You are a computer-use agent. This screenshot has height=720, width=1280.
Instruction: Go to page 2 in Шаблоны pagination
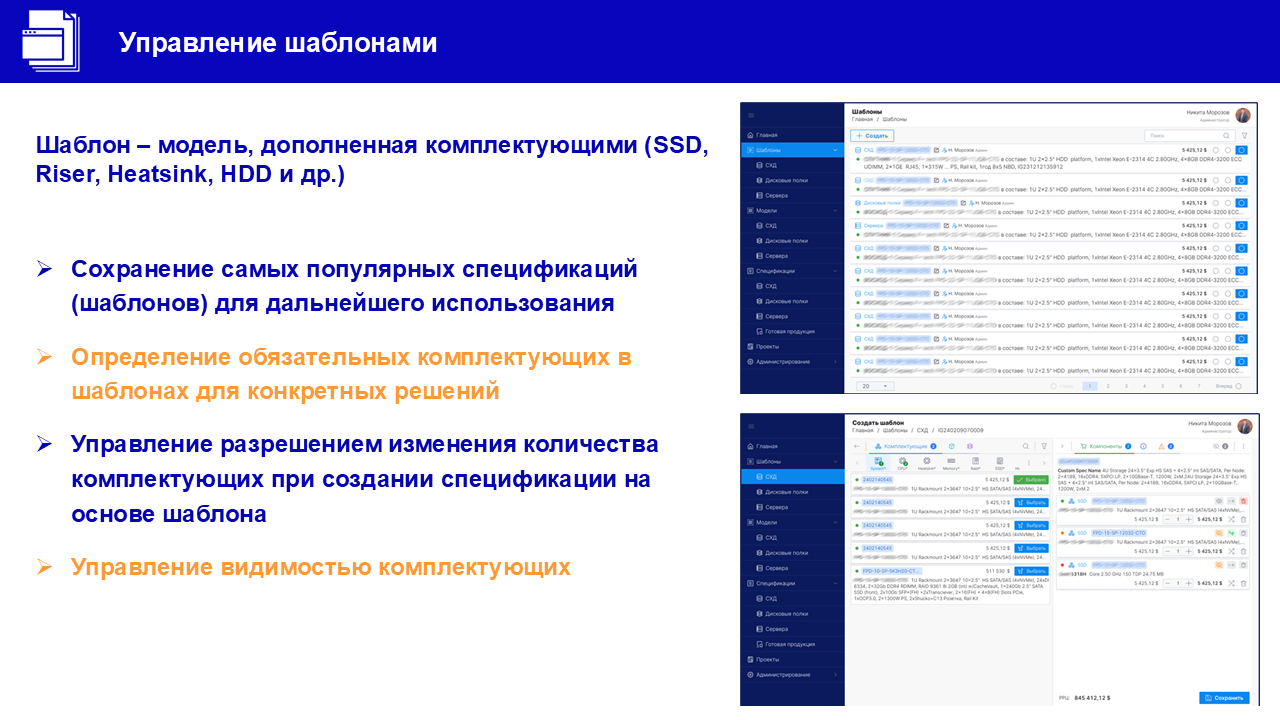pyautogui.click(x=1108, y=386)
